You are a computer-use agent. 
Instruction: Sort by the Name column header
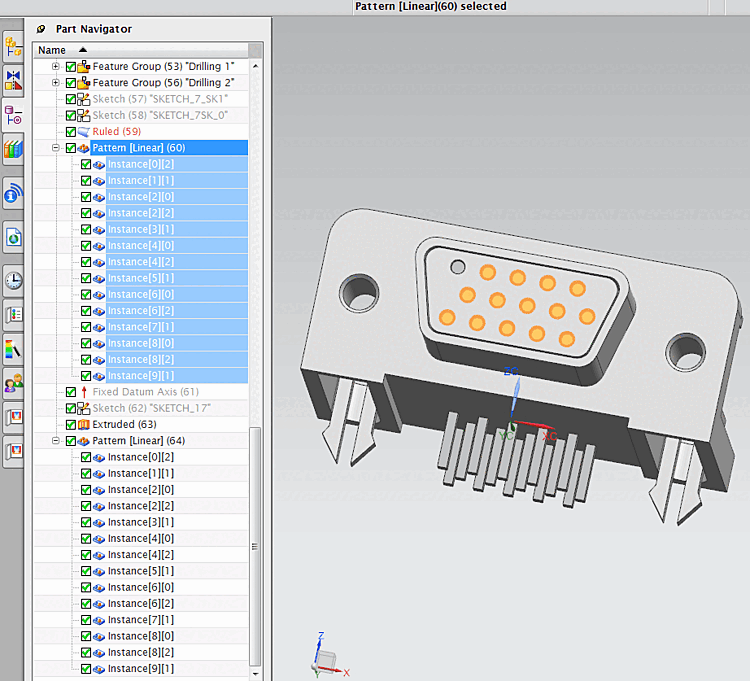click(x=52, y=50)
